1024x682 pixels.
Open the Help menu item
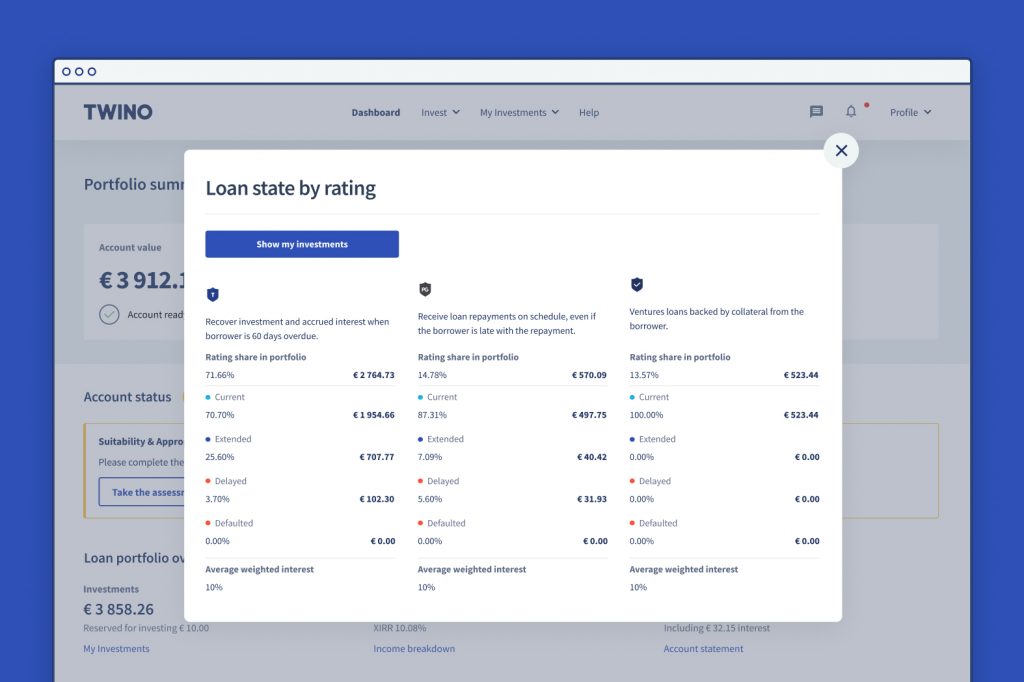click(x=589, y=113)
